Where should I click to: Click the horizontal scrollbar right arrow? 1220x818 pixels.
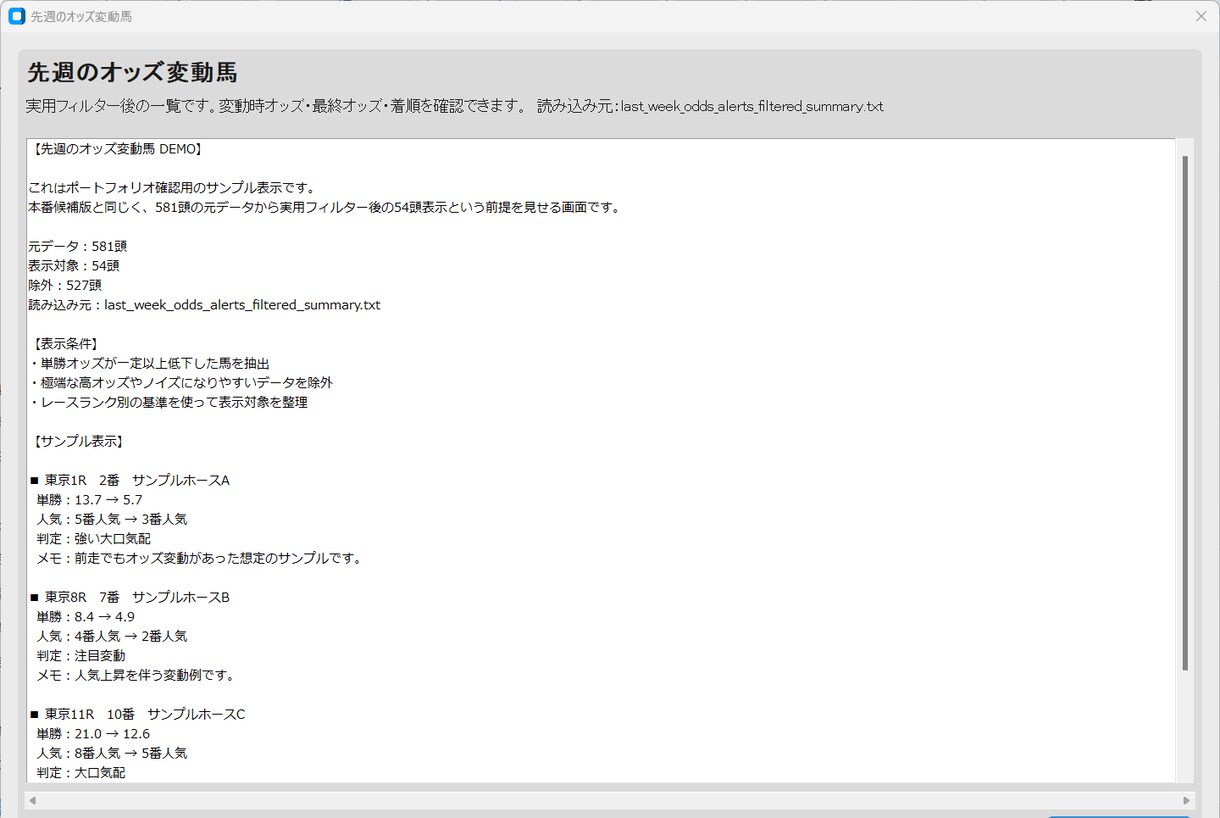(1187, 800)
